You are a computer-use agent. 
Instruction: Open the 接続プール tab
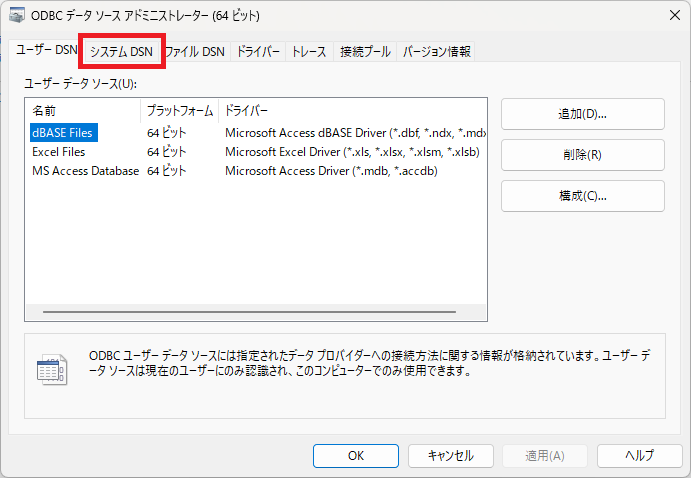(x=365, y=52)
